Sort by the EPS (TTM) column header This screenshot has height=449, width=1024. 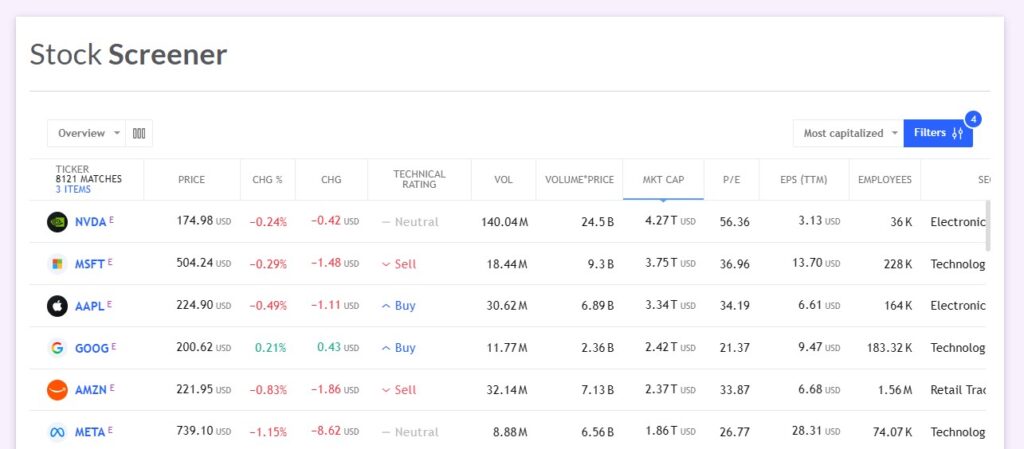(803, 179)
